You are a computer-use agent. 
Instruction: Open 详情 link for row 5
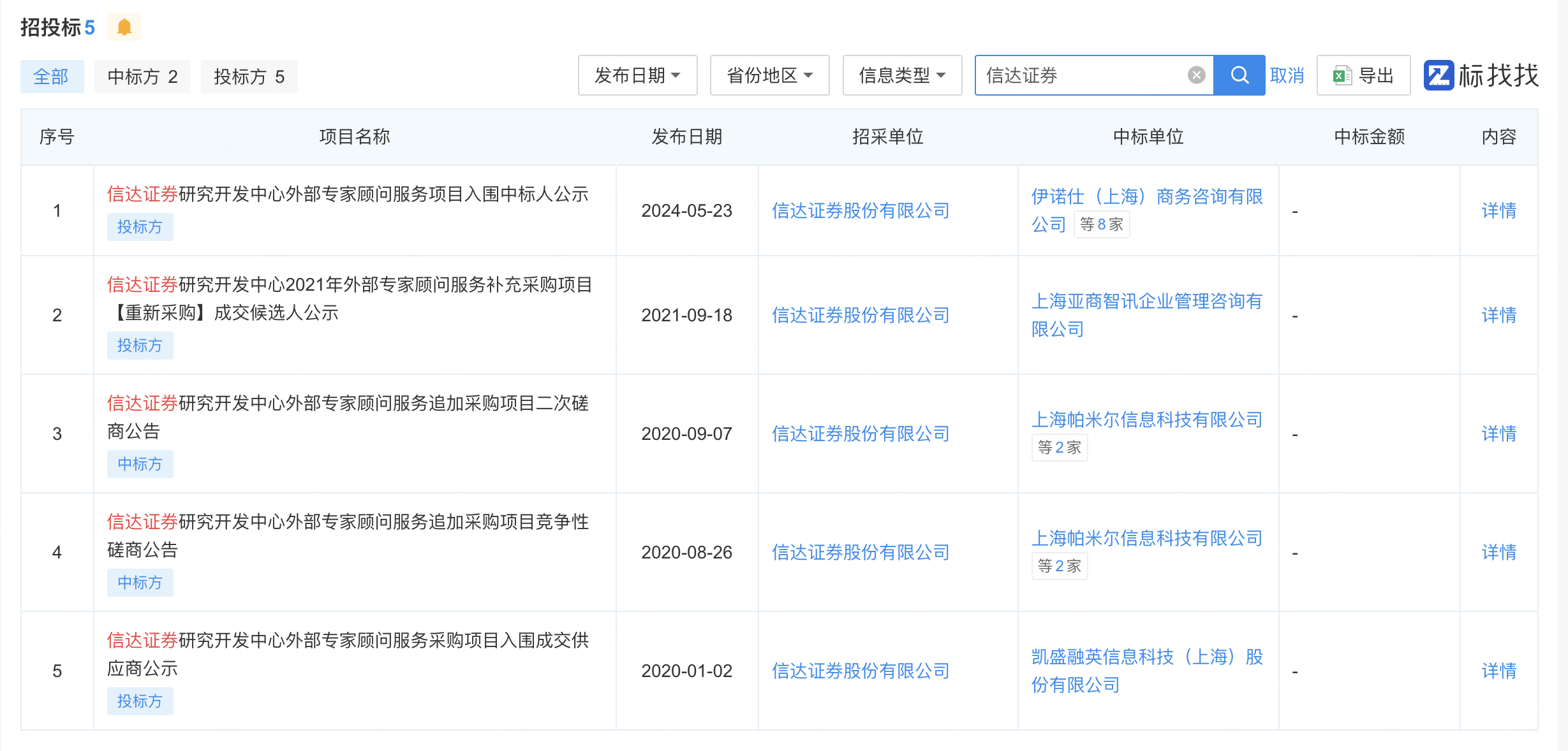(x=1498, y=671)
